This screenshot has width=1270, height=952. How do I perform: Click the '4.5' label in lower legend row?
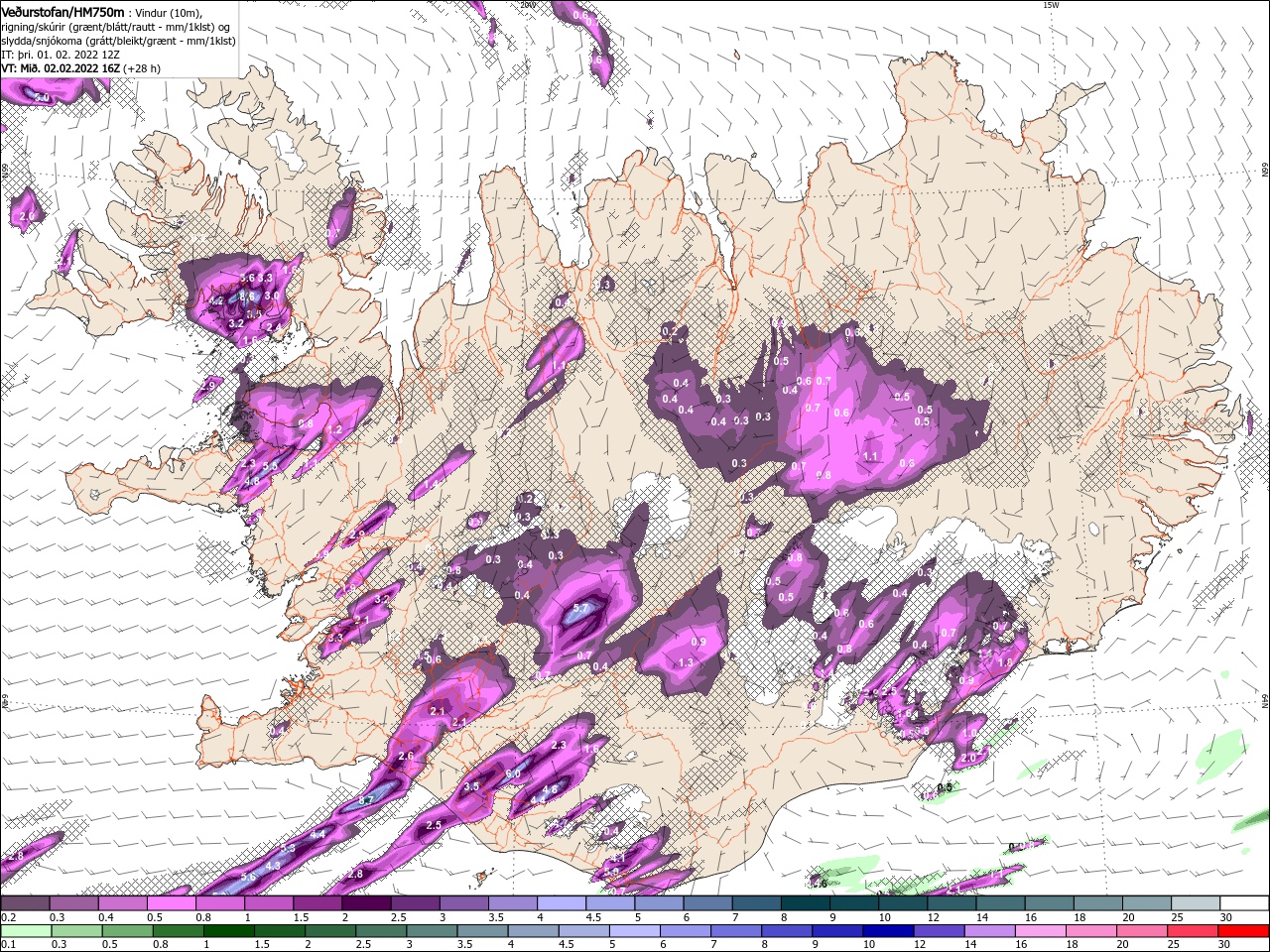[x=567, y=945]
